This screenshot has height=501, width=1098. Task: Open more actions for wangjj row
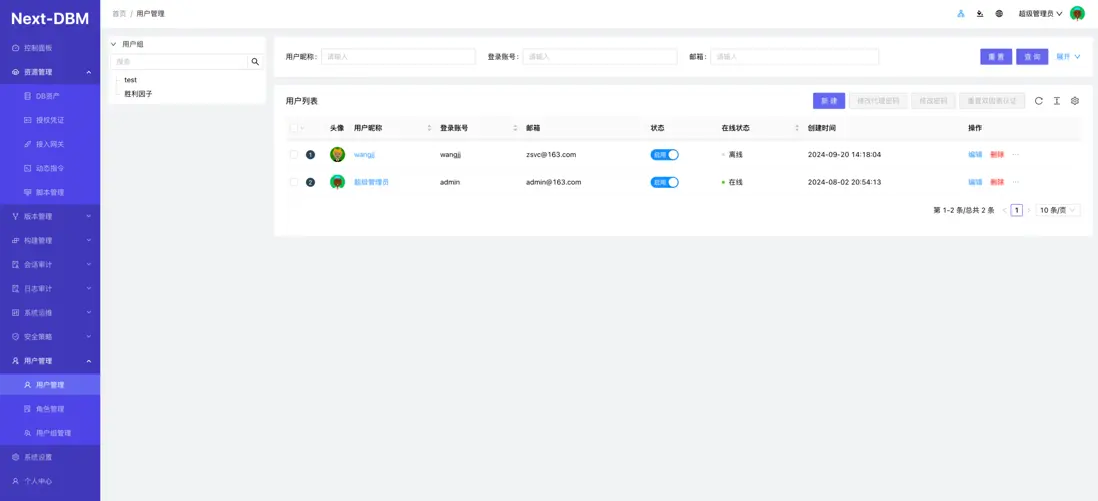coord(1015,154)
